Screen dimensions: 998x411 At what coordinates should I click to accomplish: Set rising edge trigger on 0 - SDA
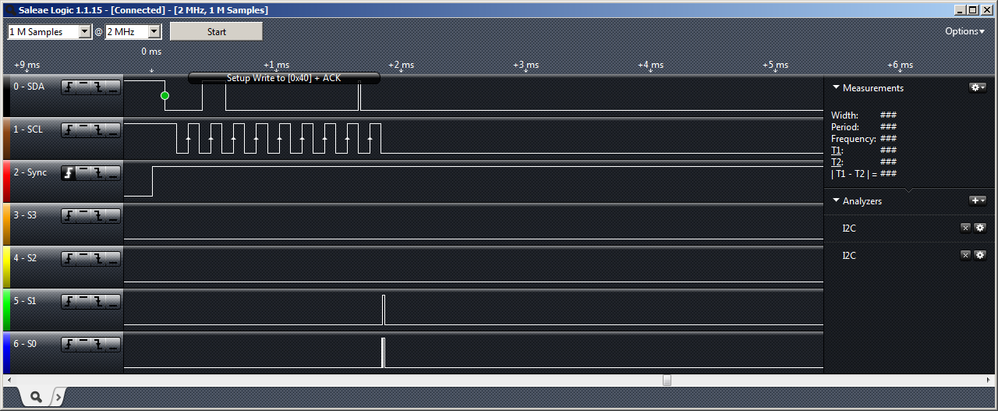[x=69, y=88]
